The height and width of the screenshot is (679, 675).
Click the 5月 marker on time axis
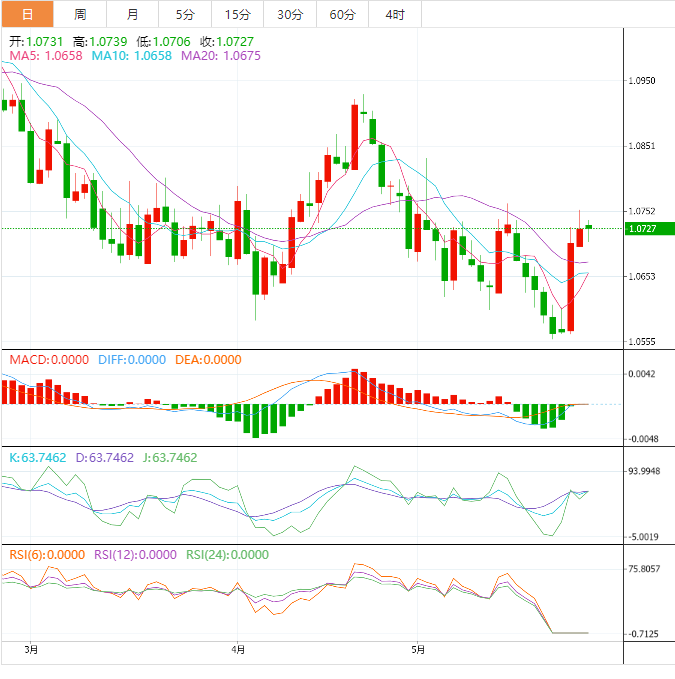(419, 650)
